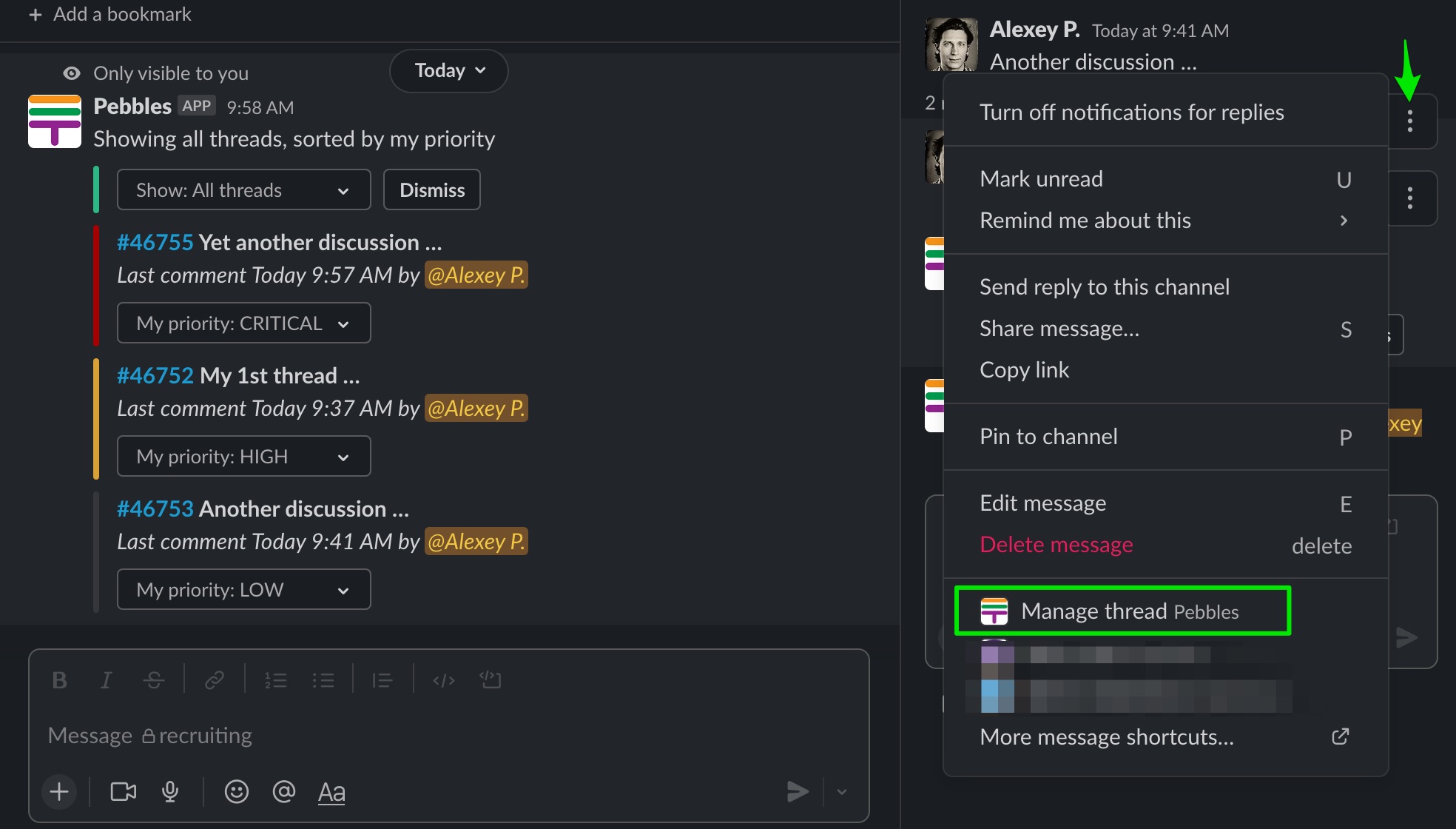Change My priority: CRITICAL dropdown
The width and height of the screenshot is (1456, 829).
(244, 323)
